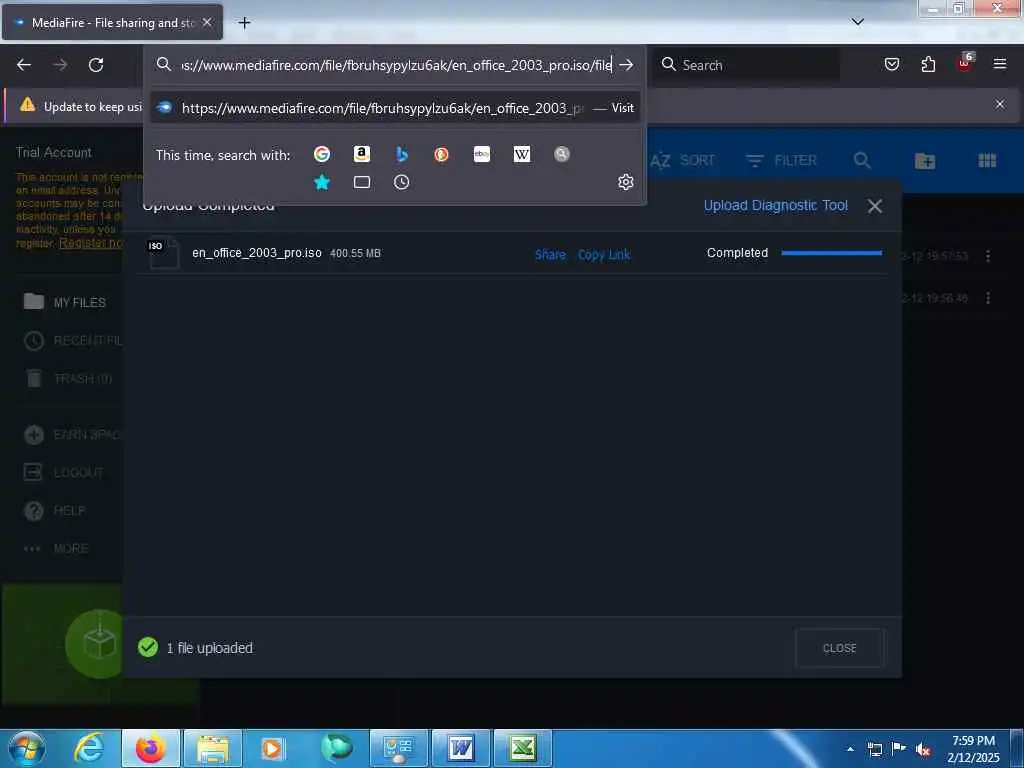Viewport: 1024px width, 768px height.
Task: Switch to grid view icon
Action: pyautogui.click(x=987, y=160)
